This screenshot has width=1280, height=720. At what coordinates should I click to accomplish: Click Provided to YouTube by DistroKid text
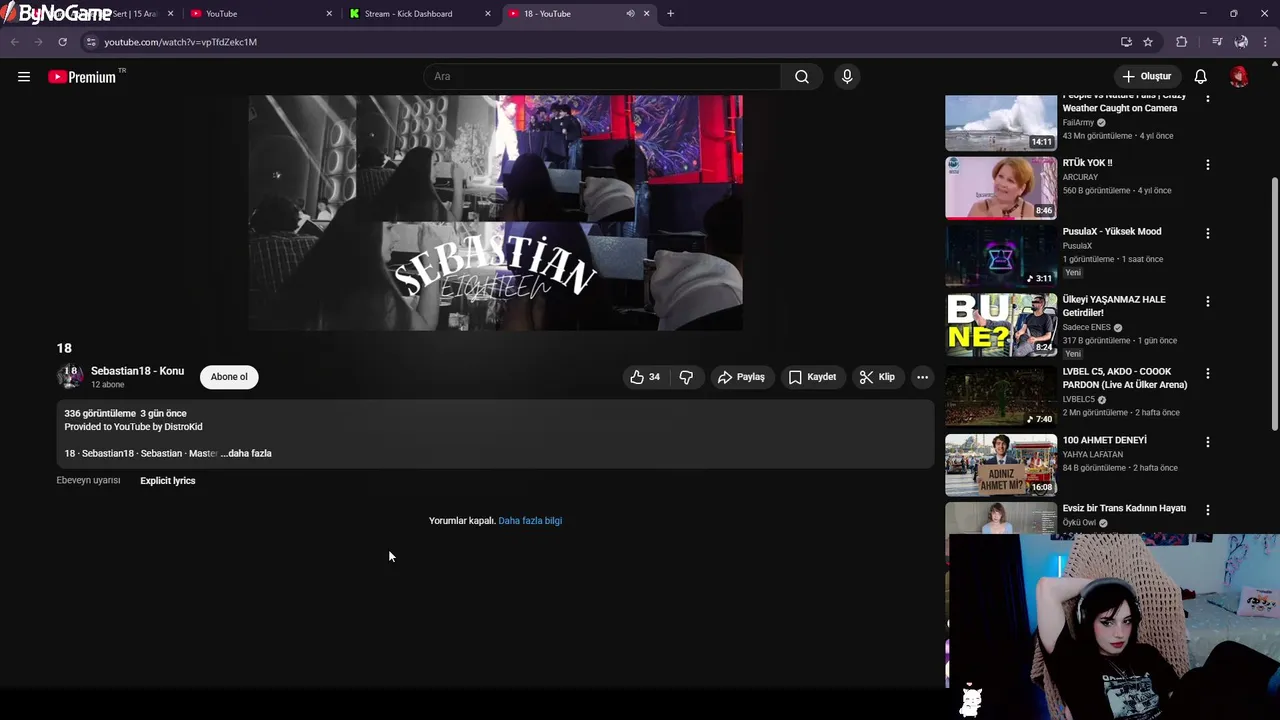coord(133,427)
